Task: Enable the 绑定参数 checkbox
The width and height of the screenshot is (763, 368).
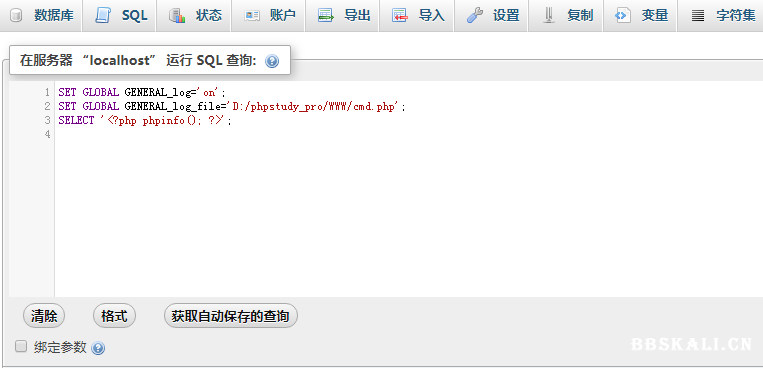Action: pos(20,347)
